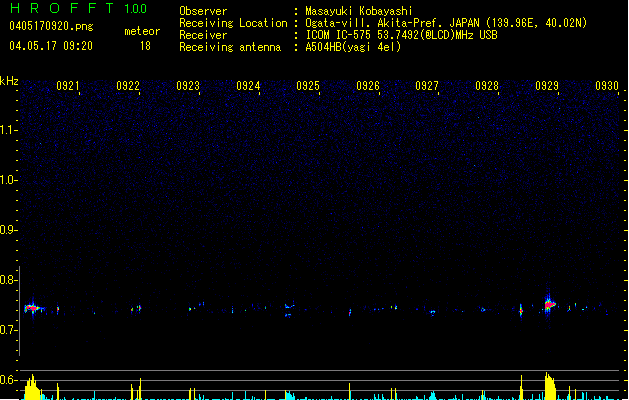The height and width of the screenshot is (400, 629).
Task: Click the A504HB(yagi 4el) antenna text
Action: click(353, 47)
